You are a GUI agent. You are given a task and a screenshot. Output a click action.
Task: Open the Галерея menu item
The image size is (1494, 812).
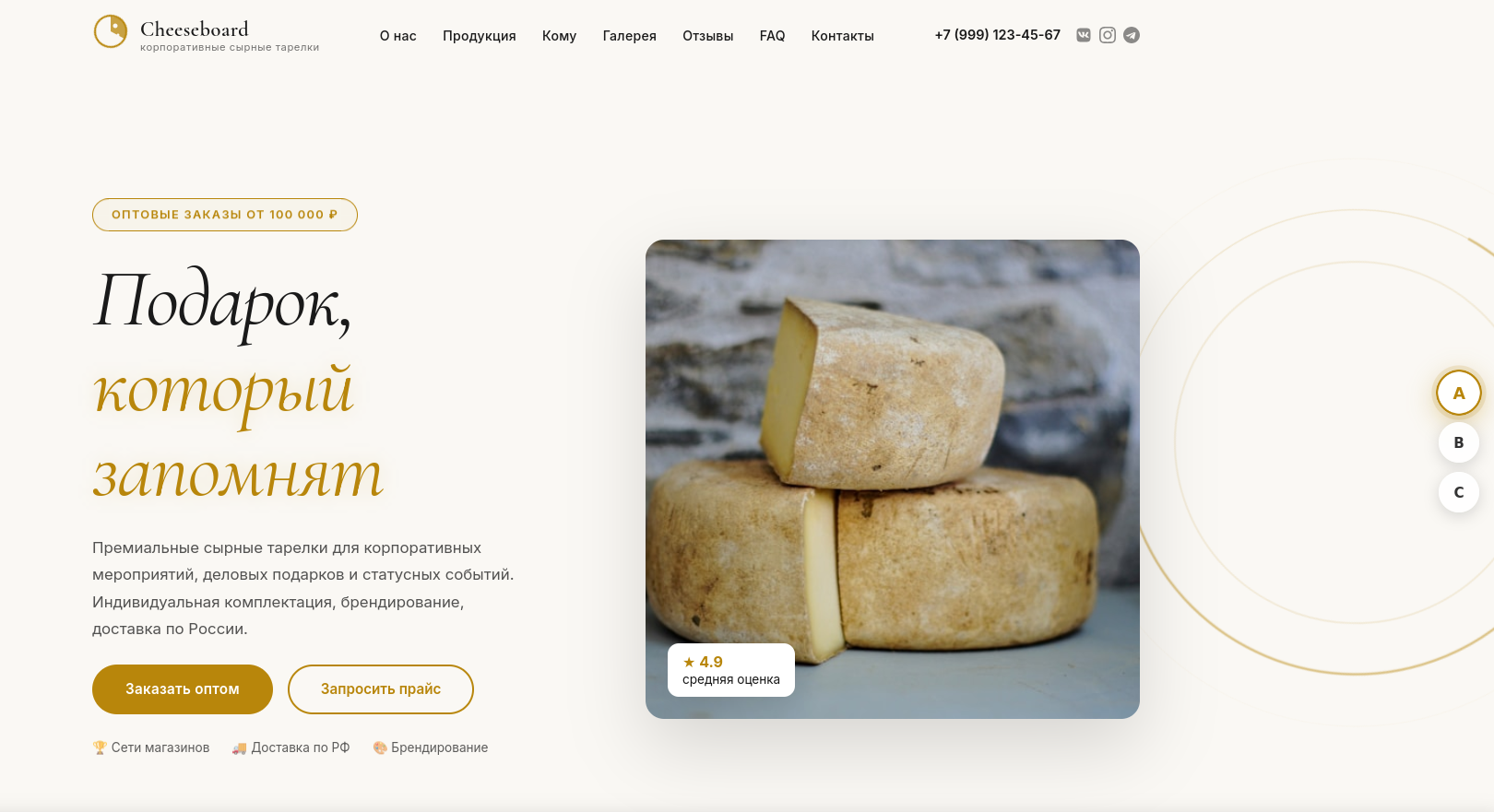point(630,36)
